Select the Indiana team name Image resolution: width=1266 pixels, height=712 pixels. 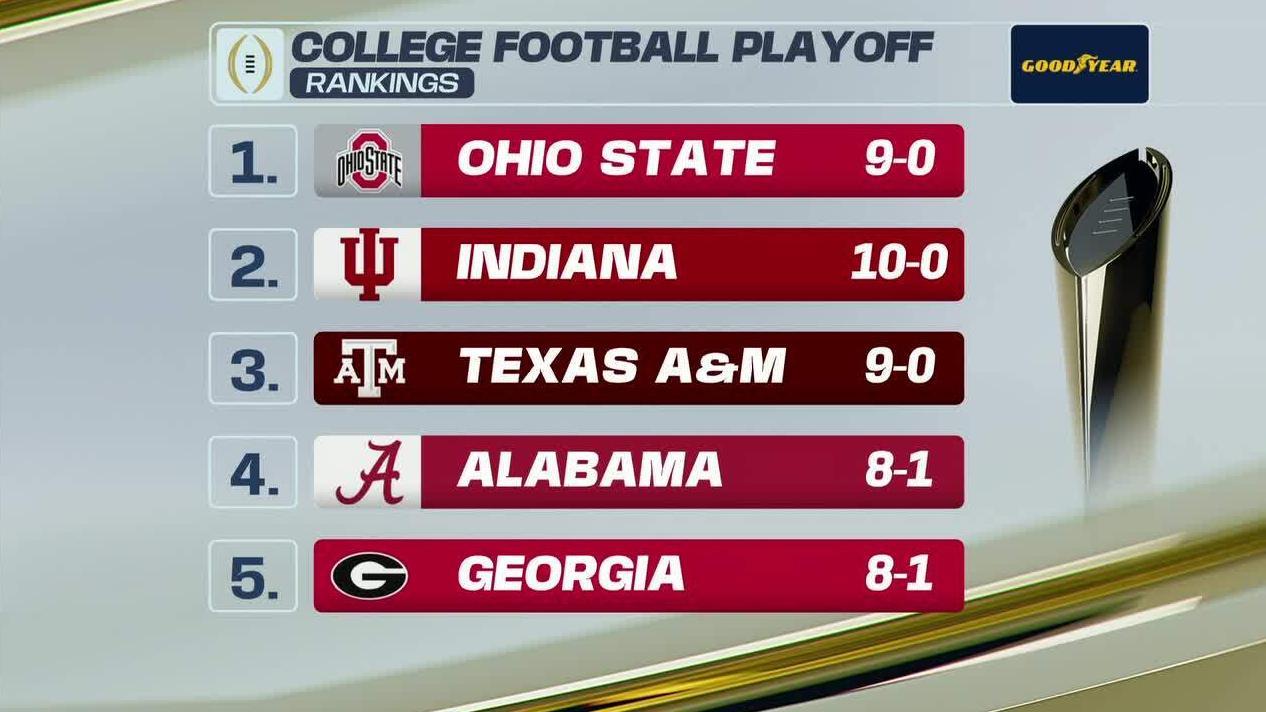coord(566,264)
